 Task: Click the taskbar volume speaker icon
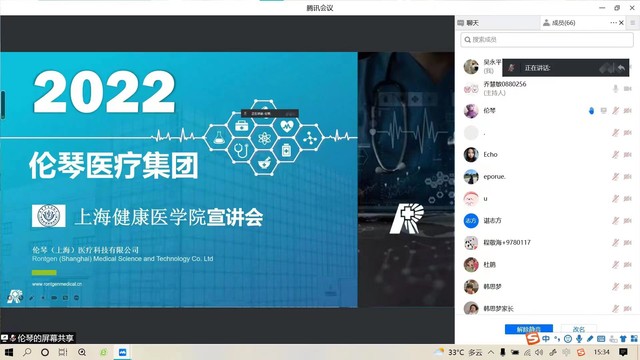[x=539, y=352]
